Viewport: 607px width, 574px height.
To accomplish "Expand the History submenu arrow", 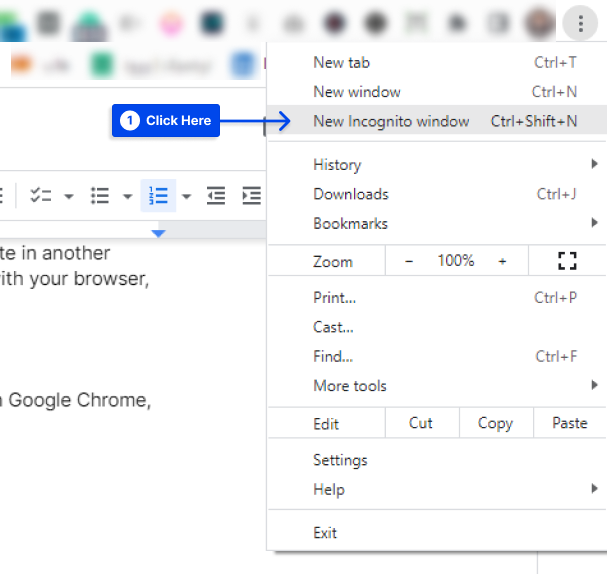I will [x=595, y=164].
